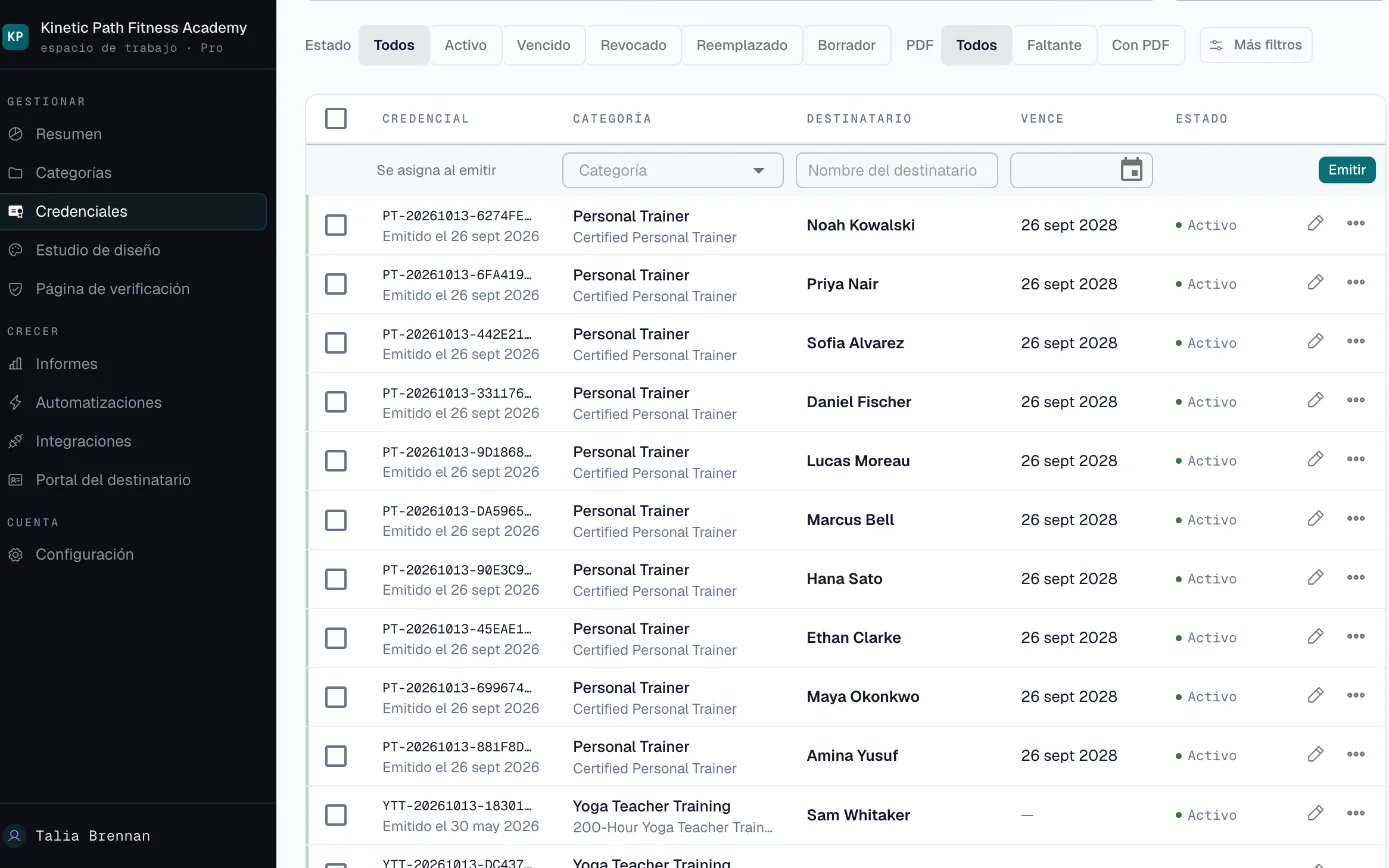Click the edit pencil for Hana Sato
Image resolution: width=1389 pixels, height=868 pixels.
pos(1315,577)
